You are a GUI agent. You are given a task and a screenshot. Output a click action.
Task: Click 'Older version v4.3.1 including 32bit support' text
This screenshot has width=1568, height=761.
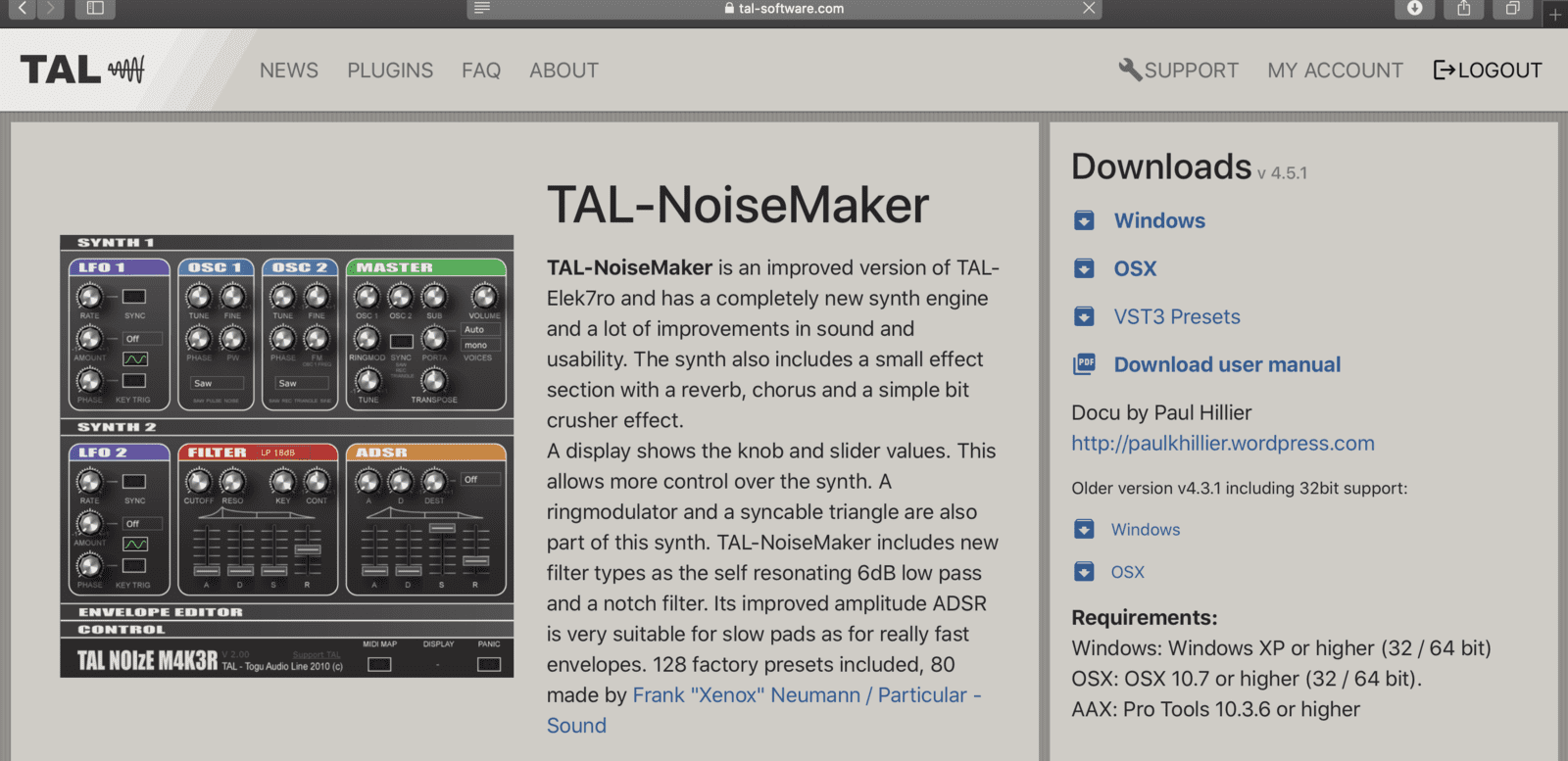click(x=1240, y=488)
